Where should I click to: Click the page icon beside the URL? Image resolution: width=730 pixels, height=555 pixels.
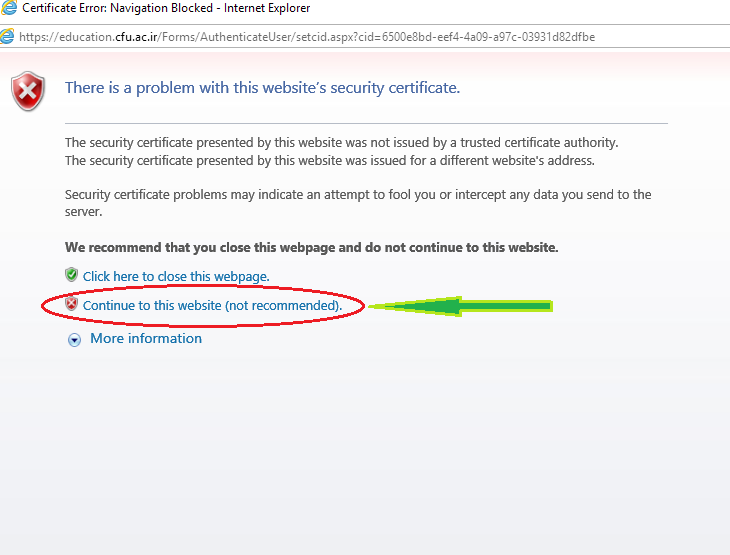click(8, 36)
